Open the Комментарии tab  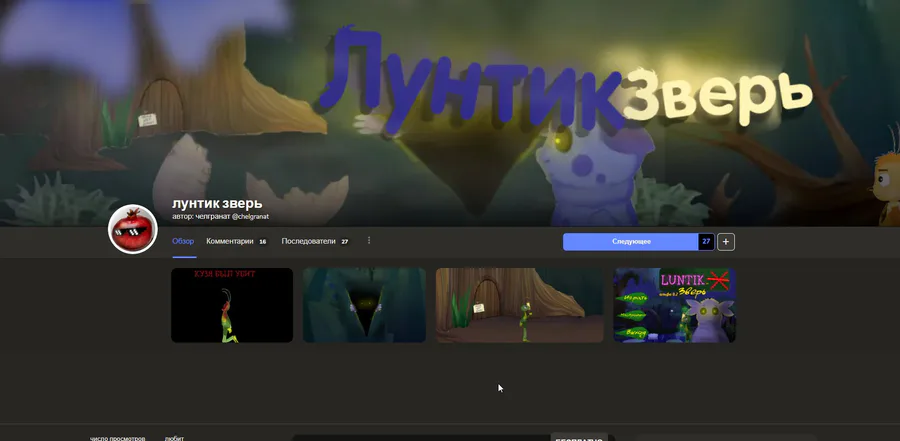point(230,241)
